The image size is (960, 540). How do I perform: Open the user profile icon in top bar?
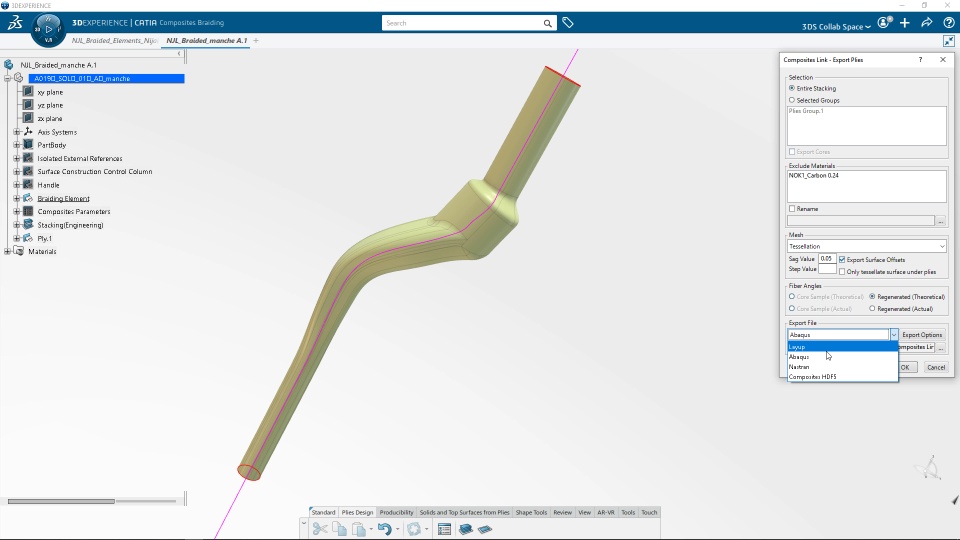(883, 23)
